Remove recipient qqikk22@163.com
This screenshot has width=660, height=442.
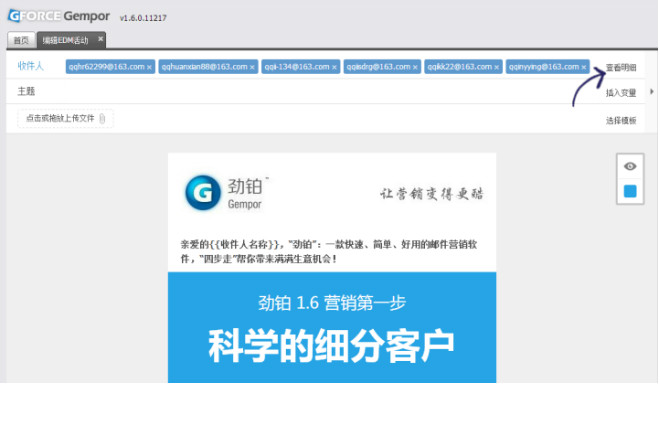coord(497,67)
